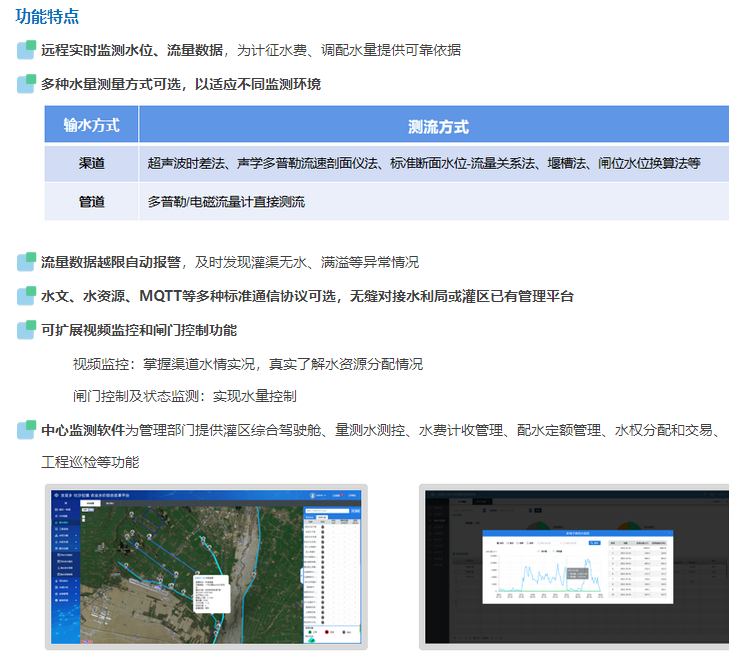The height and width of the screenshot is (668, 750).
Task: Open the satellite map platform screenshot
Action: (x=205, y=566)
